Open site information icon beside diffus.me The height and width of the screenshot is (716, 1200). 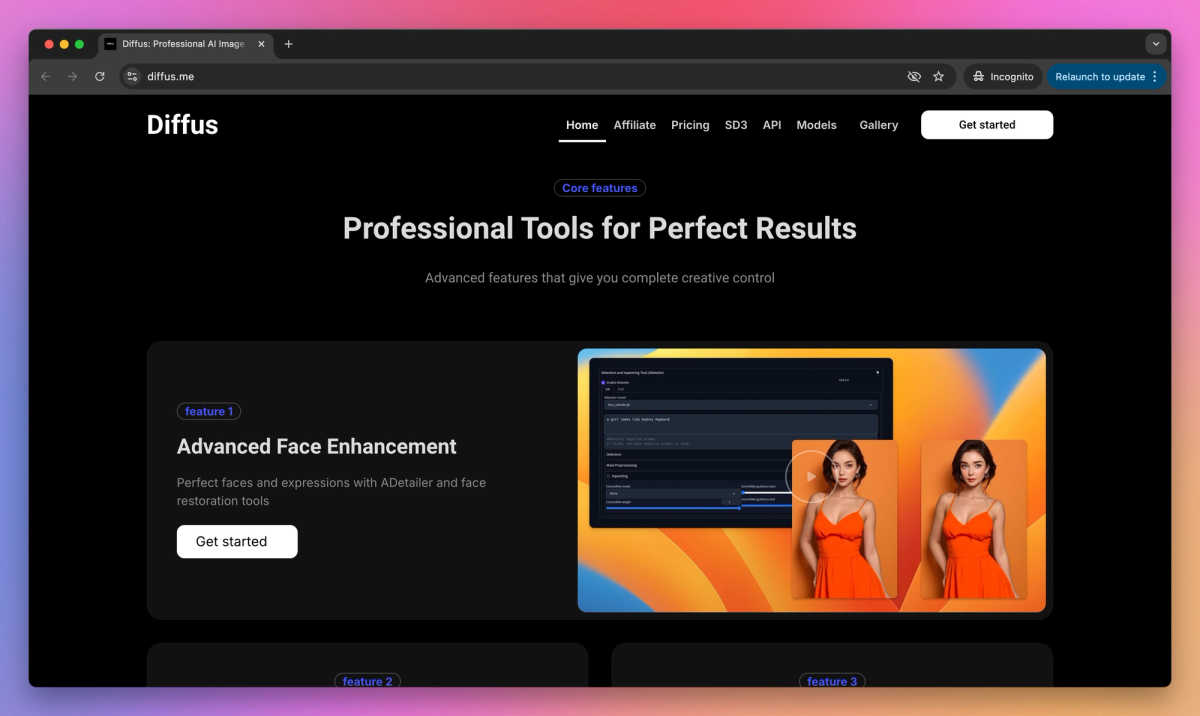point(132,76)
